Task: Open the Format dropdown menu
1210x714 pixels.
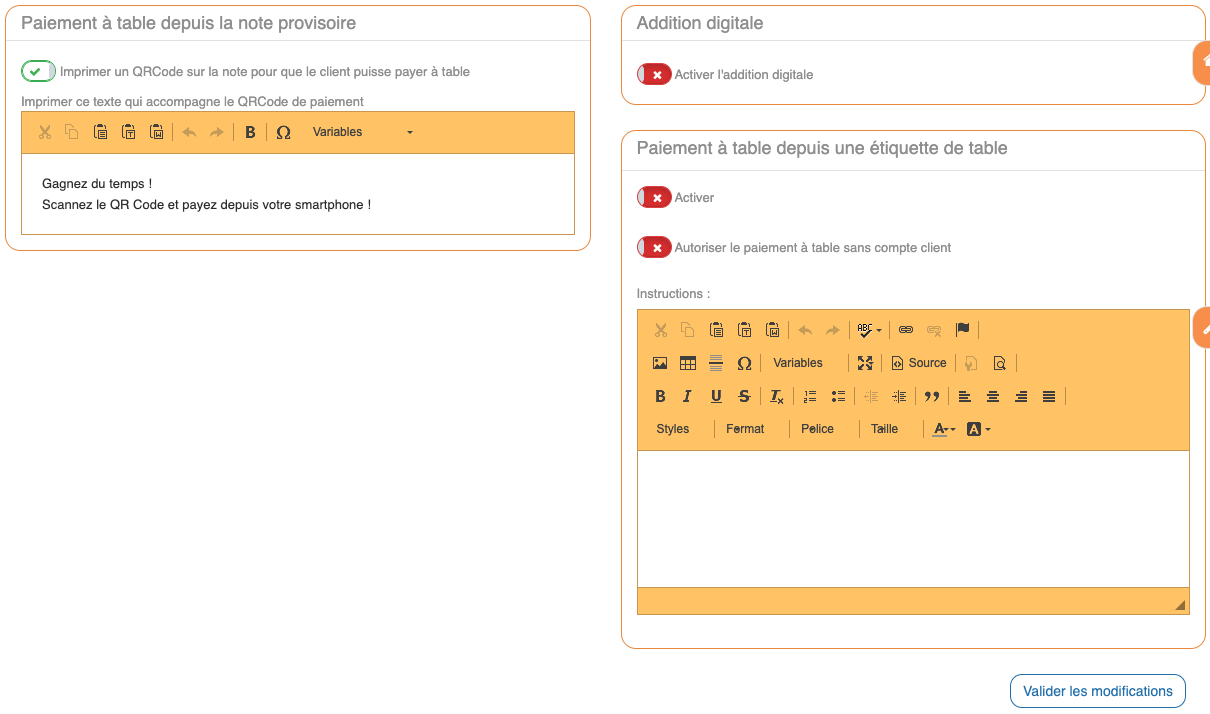Action: [745, 429]
